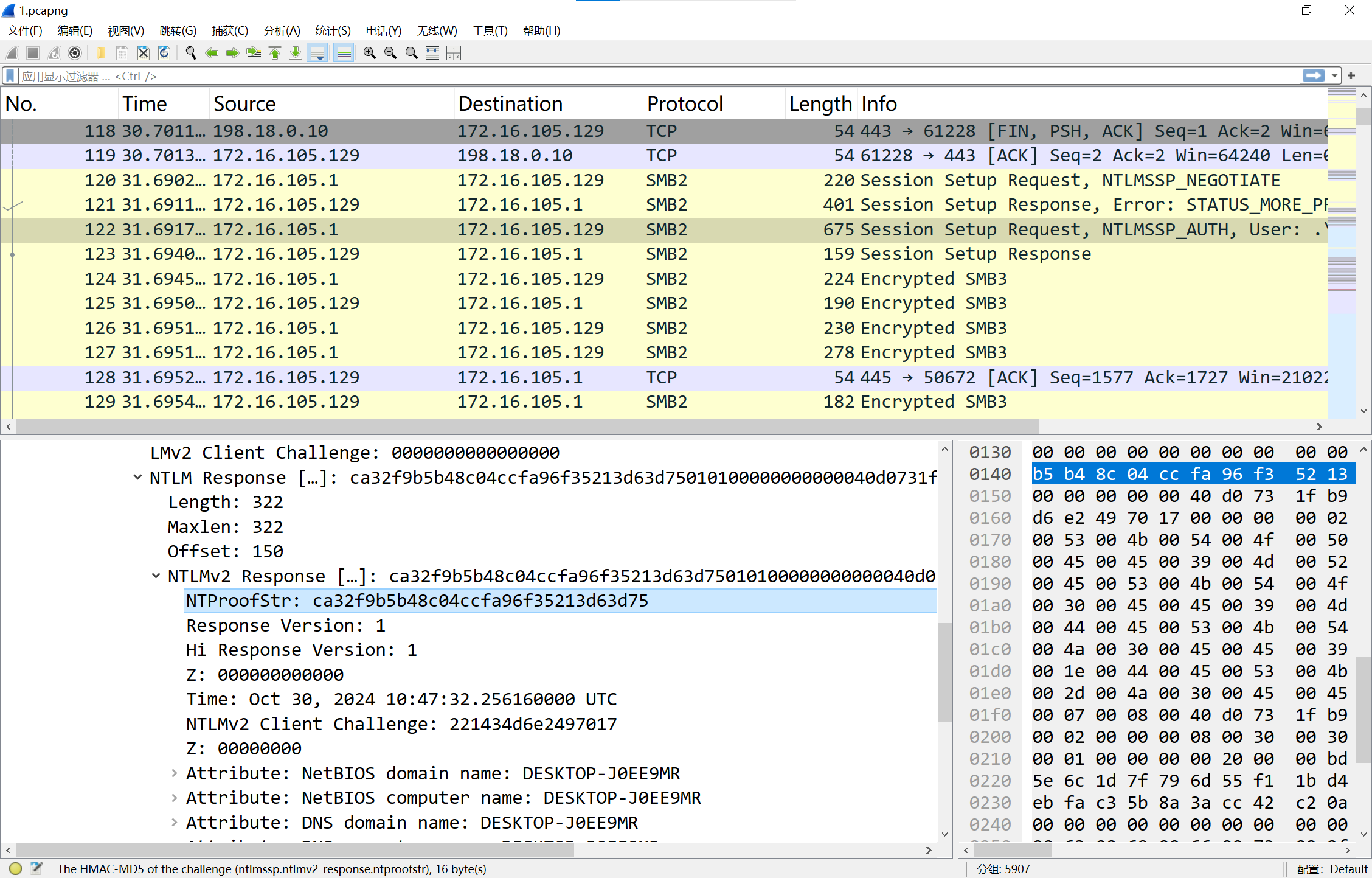Click the zoom out icon in the toolbar
1372x878 pixels.
click(x=390, y=54)
